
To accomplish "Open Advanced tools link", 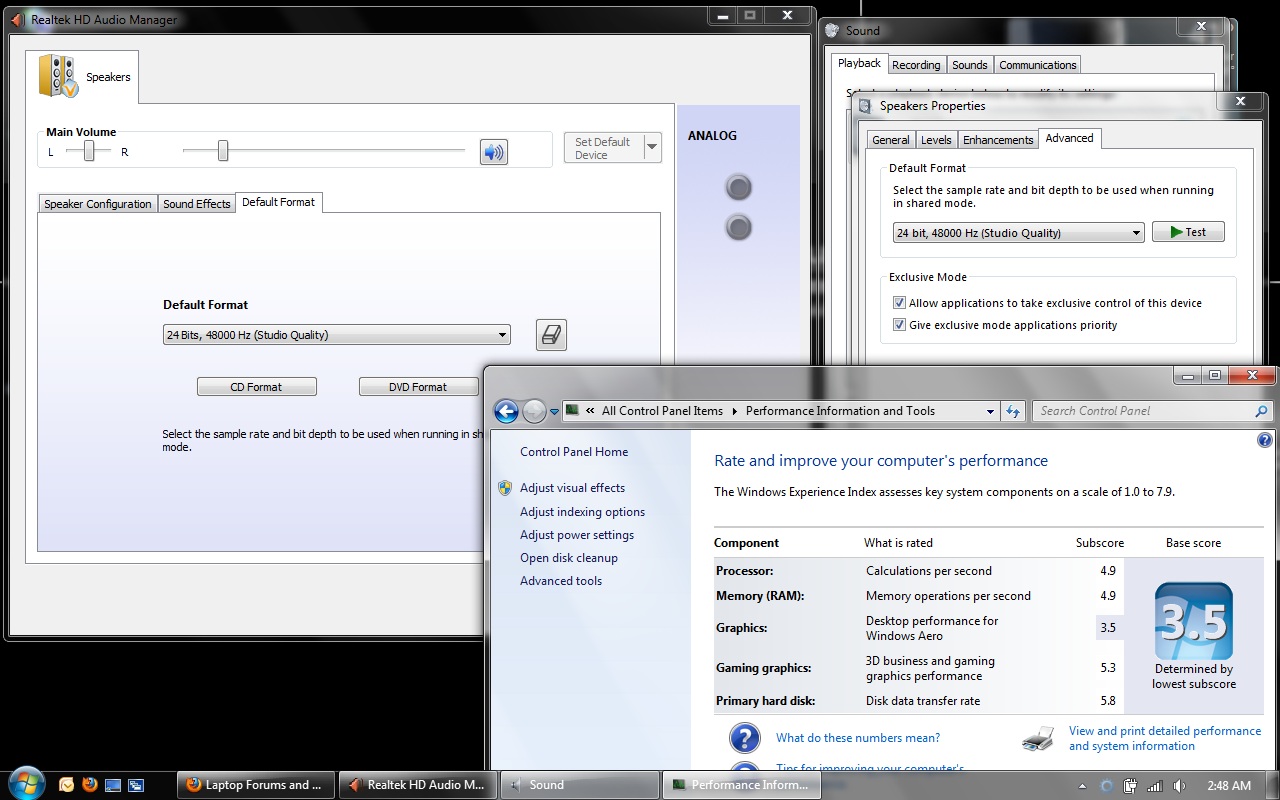I will coord(561,581).
